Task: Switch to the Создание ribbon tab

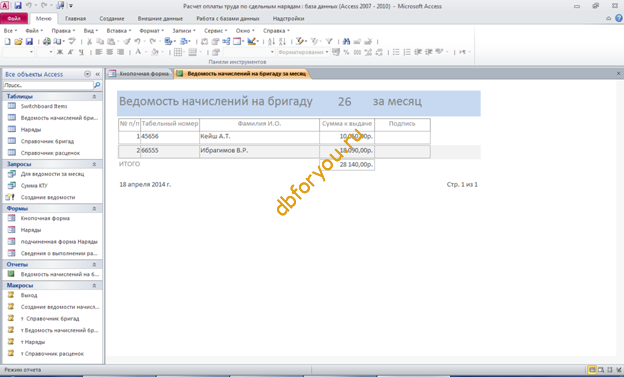Action: click(x=112, y=18)
